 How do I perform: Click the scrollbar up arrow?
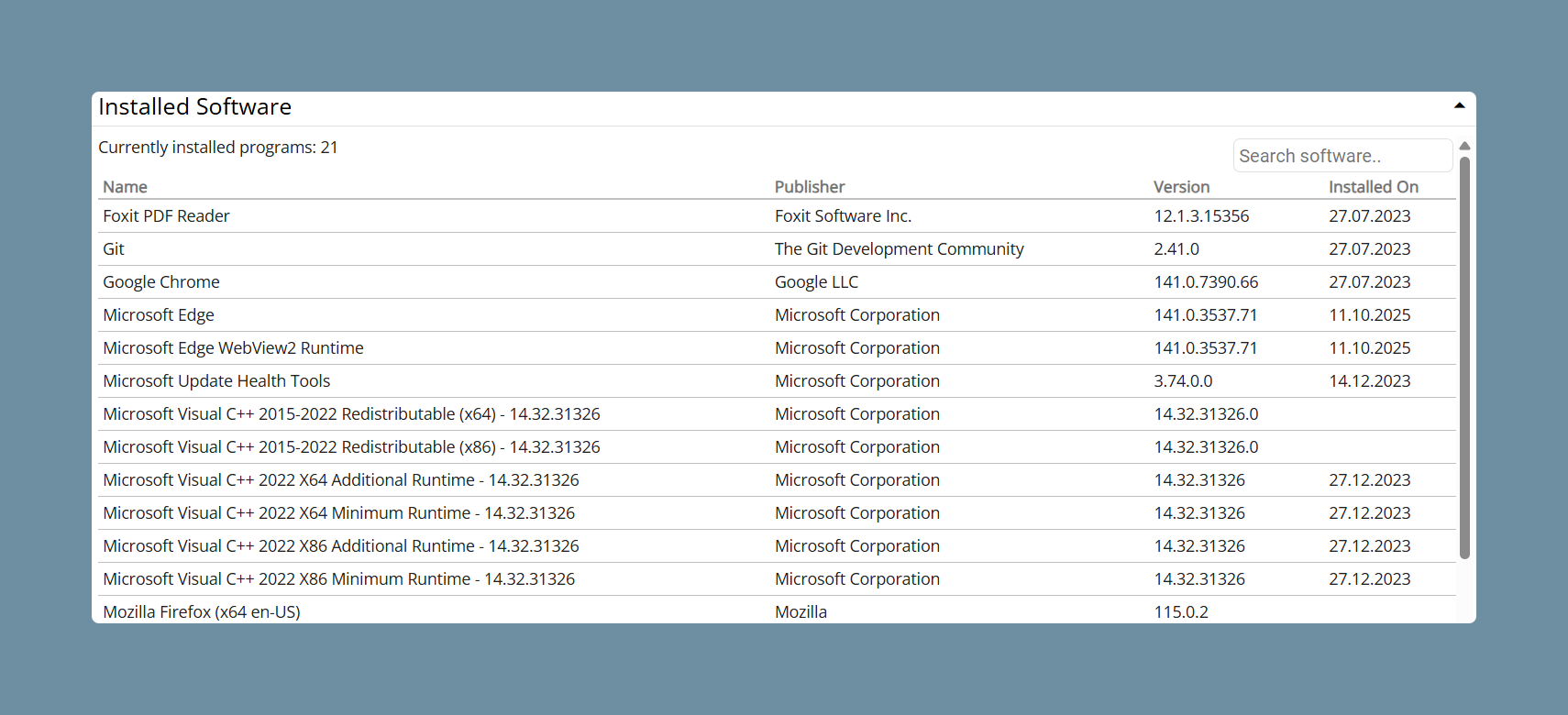point(1464,147)
